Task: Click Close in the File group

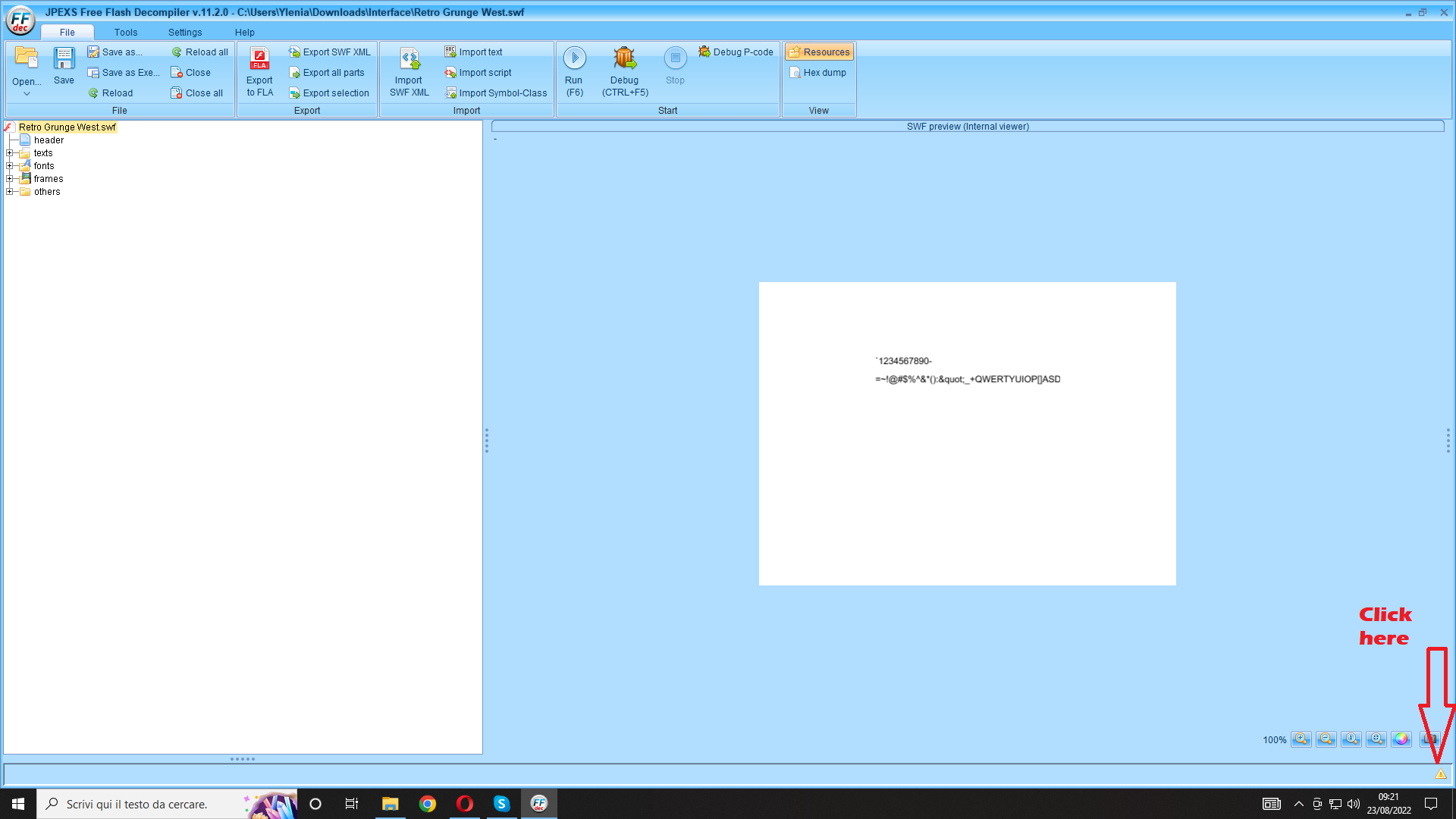Action: [x=190, y=73]
